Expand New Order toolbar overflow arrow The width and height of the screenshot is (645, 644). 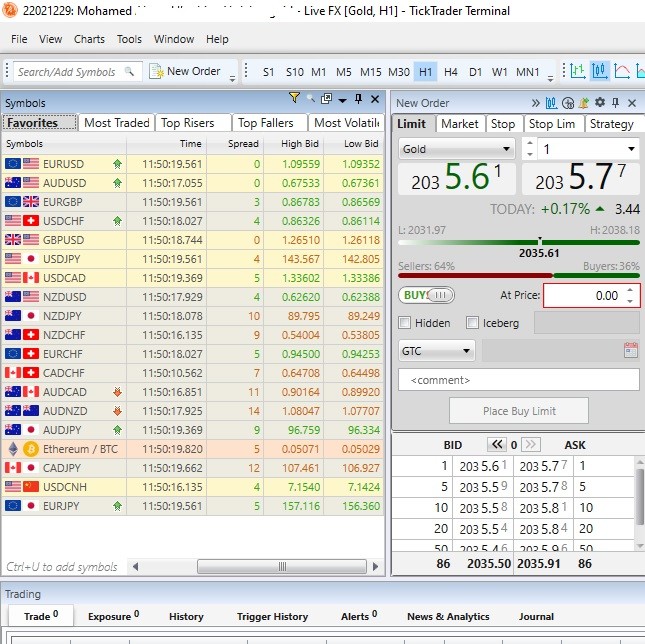(232, 79)
